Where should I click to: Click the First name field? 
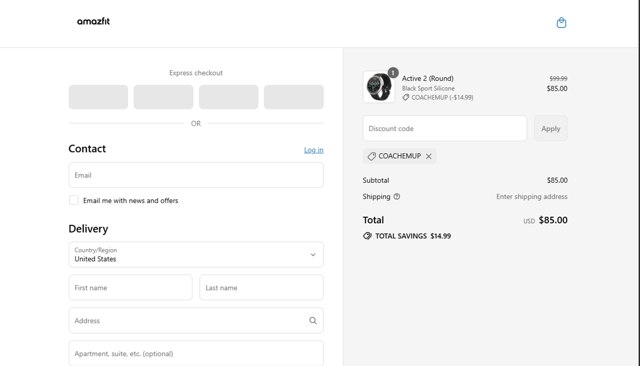[x=131, y=288]
